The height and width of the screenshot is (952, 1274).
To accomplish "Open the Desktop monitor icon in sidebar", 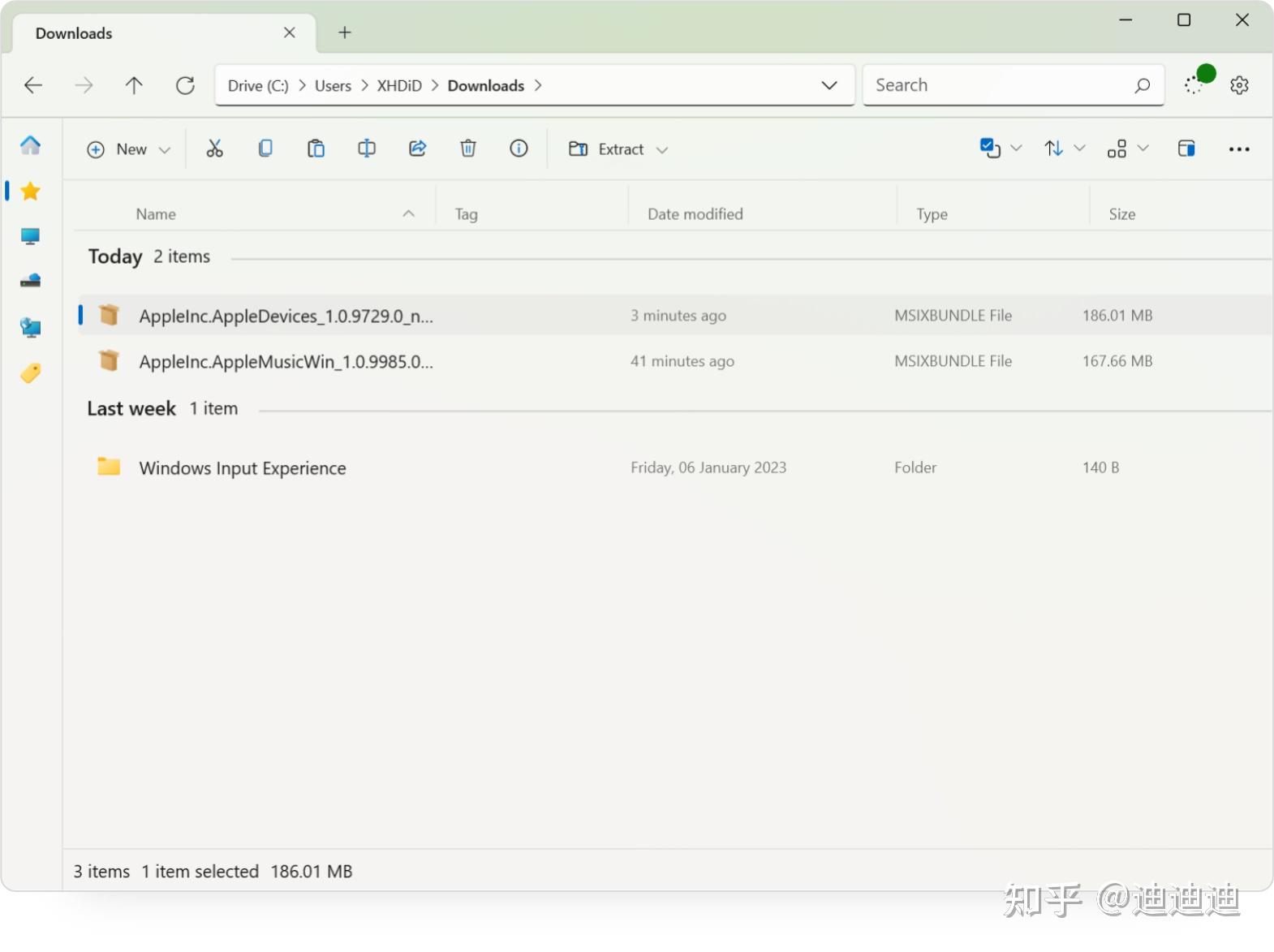I will tap(30, 236).
